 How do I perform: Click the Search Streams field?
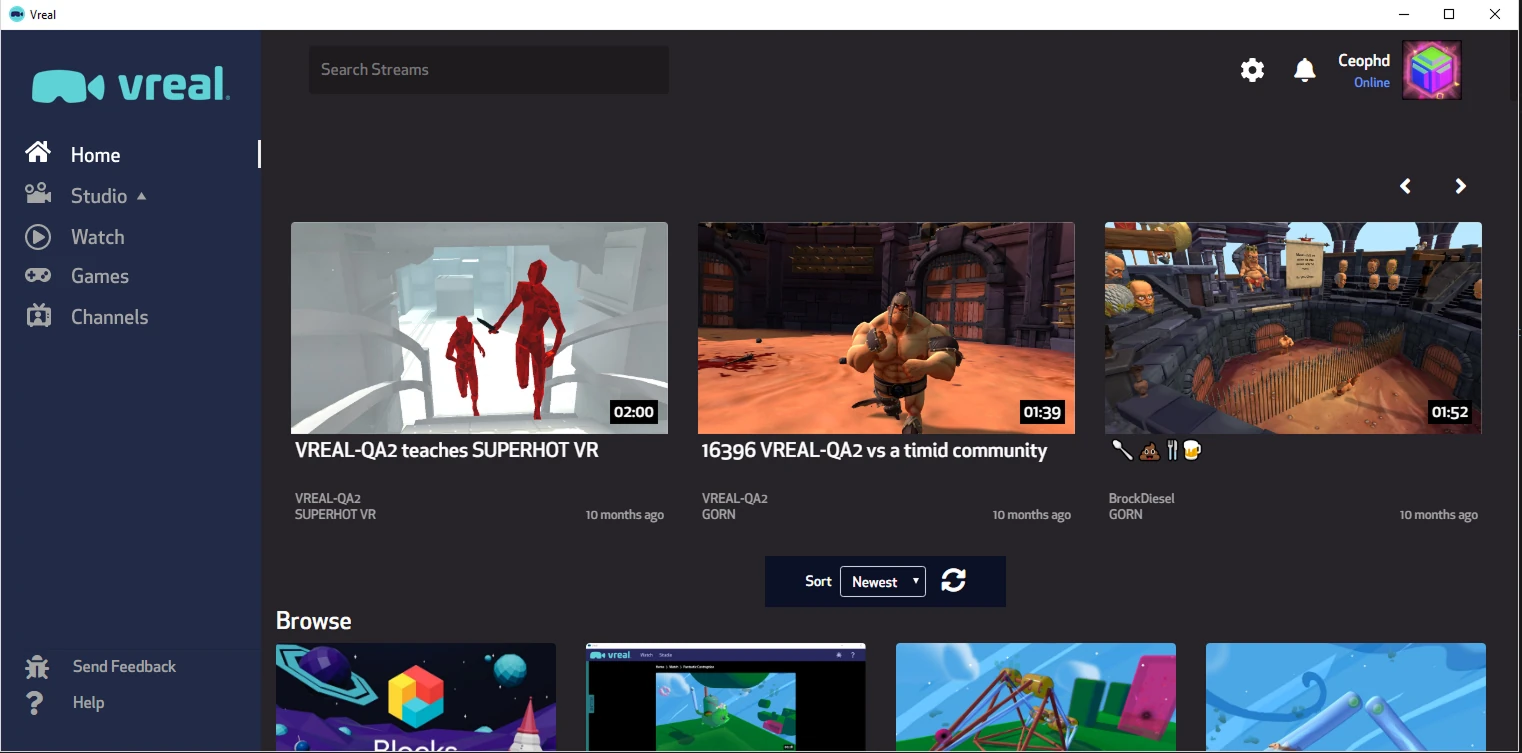(488, 70)
